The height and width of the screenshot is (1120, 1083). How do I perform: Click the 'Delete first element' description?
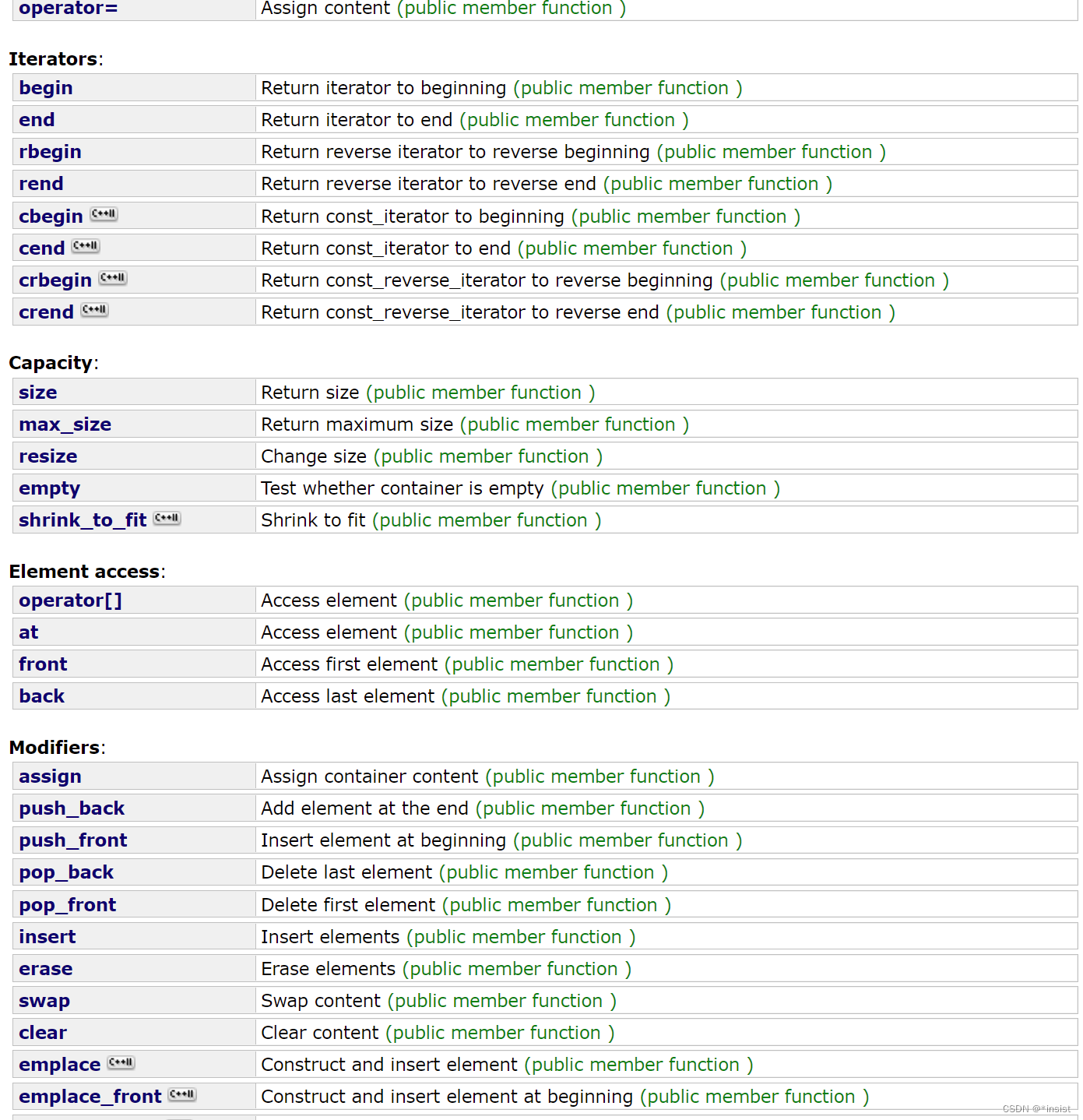click(348, 905)
